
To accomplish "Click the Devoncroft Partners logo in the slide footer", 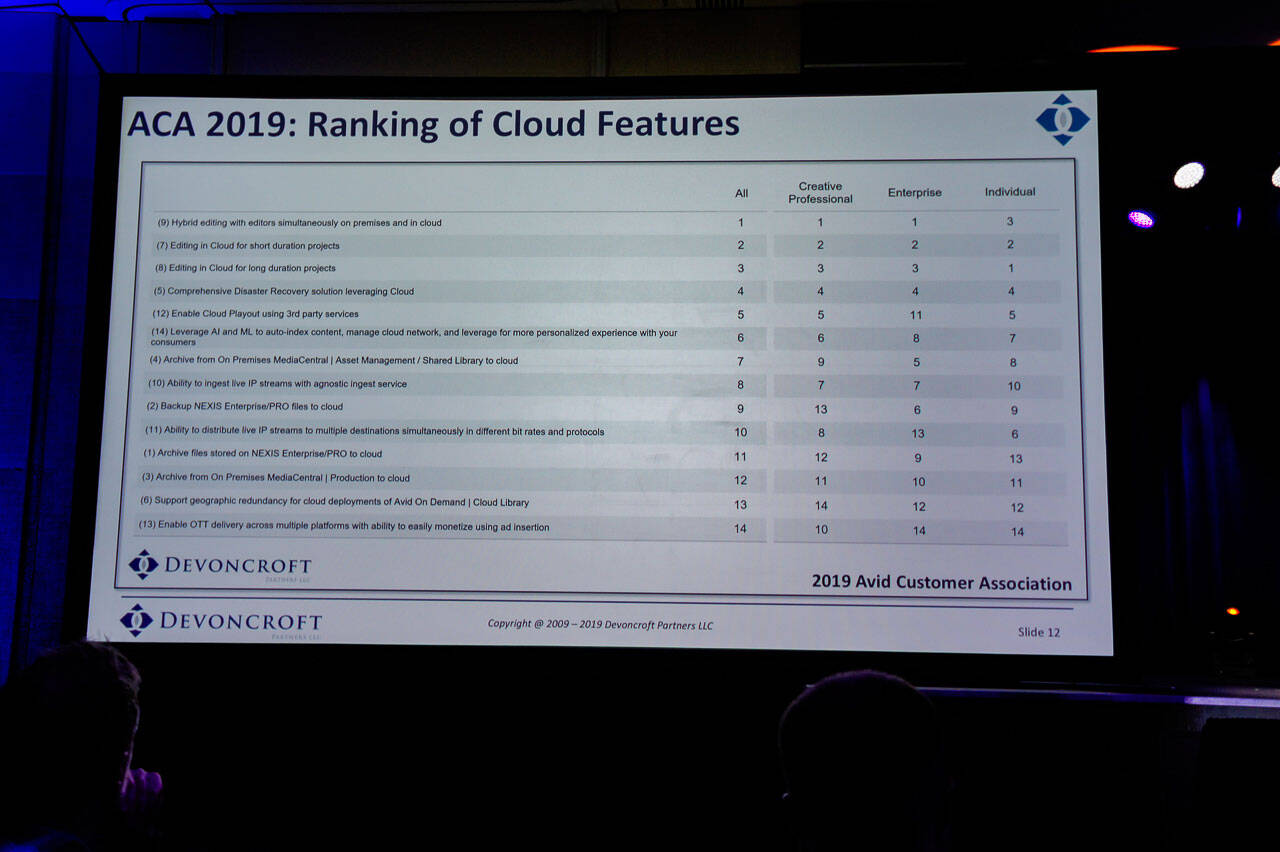I will [221, 621].
